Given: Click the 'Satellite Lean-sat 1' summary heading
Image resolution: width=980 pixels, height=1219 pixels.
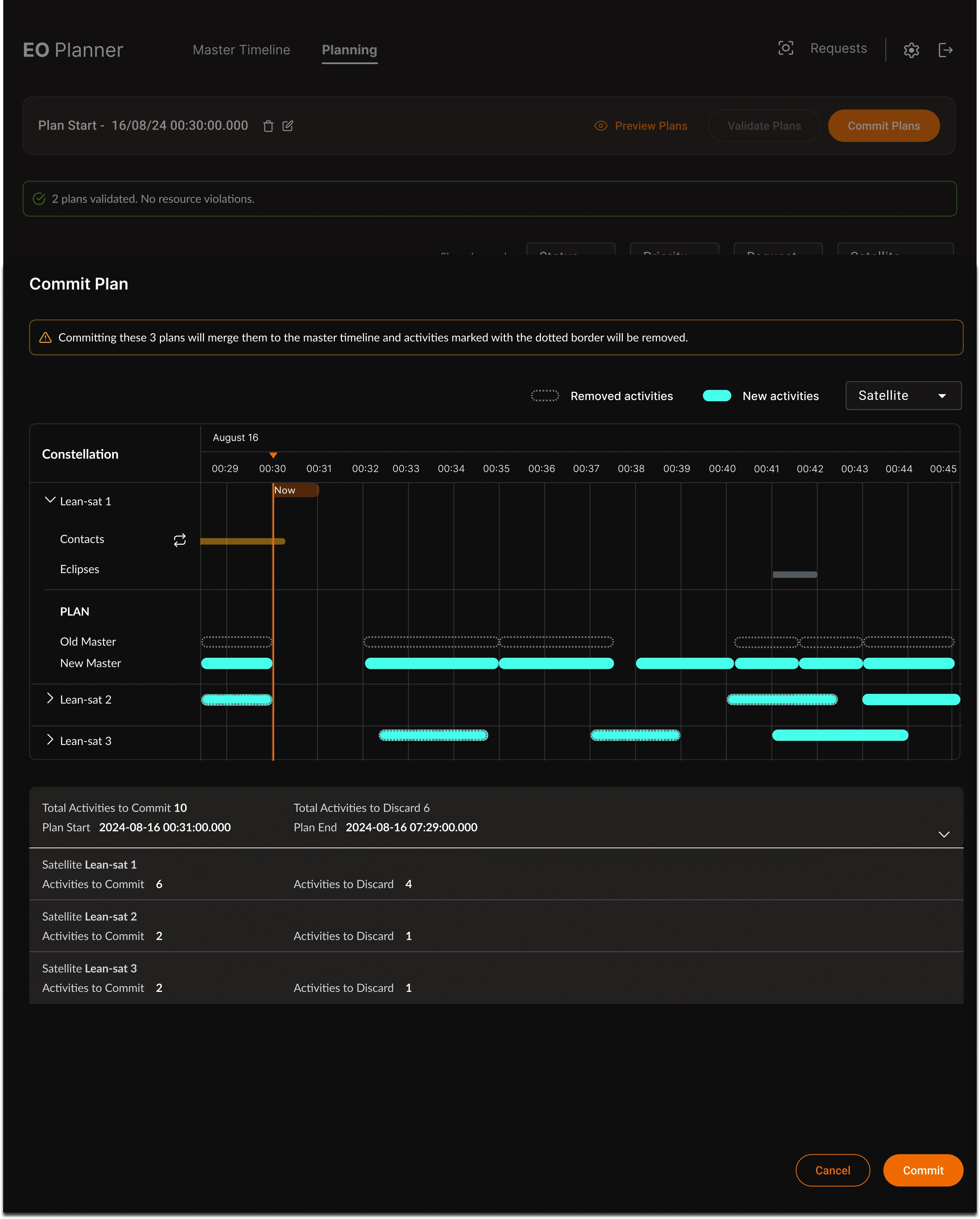Looking at the screenshot, I should [89, 865].
